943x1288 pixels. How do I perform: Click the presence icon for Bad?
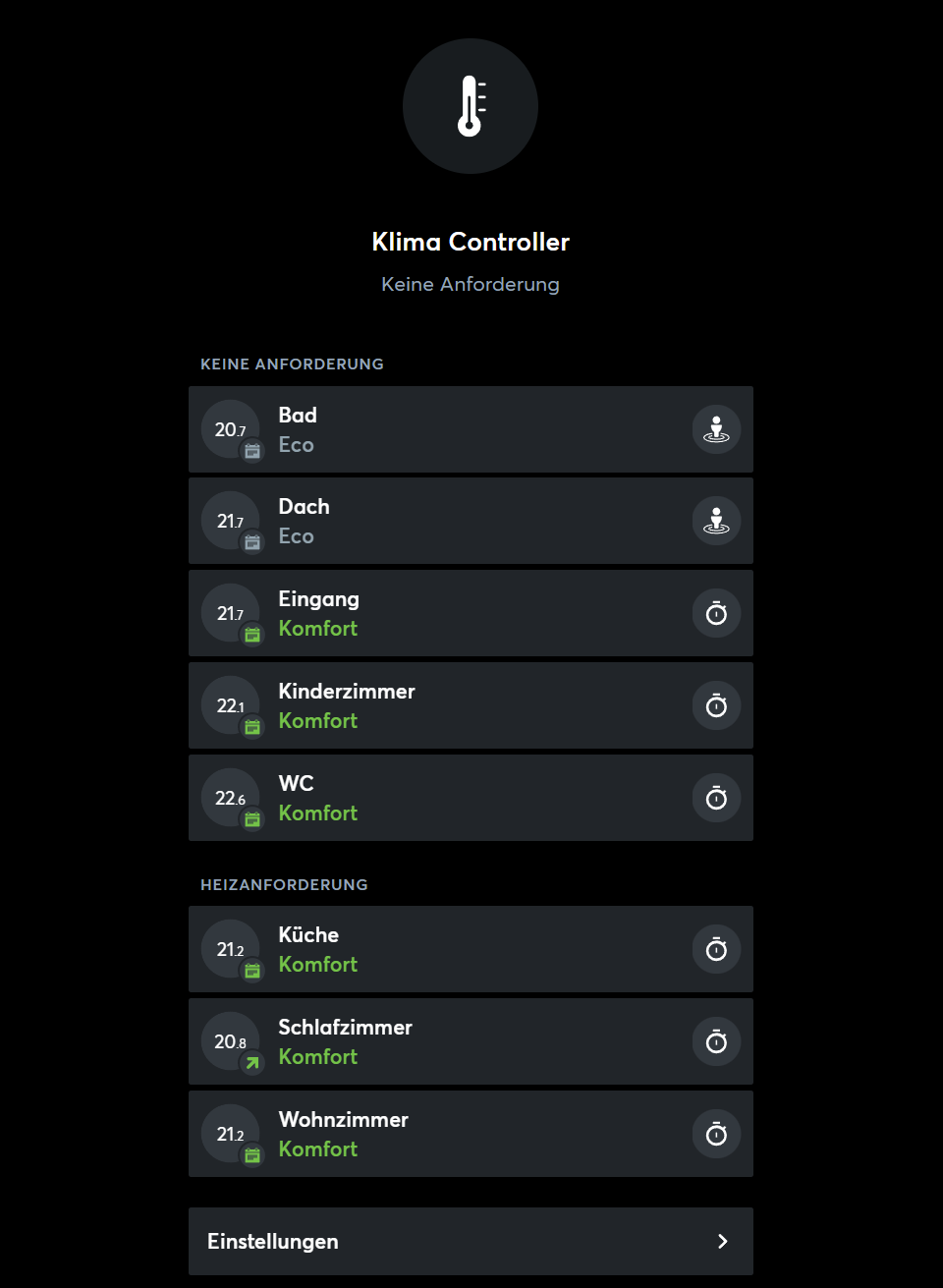(716, 429)
